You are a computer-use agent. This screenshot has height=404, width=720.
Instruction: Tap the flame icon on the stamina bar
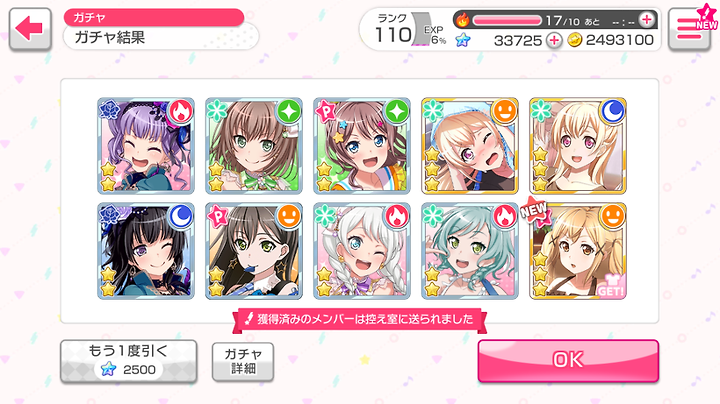point(462,20)
